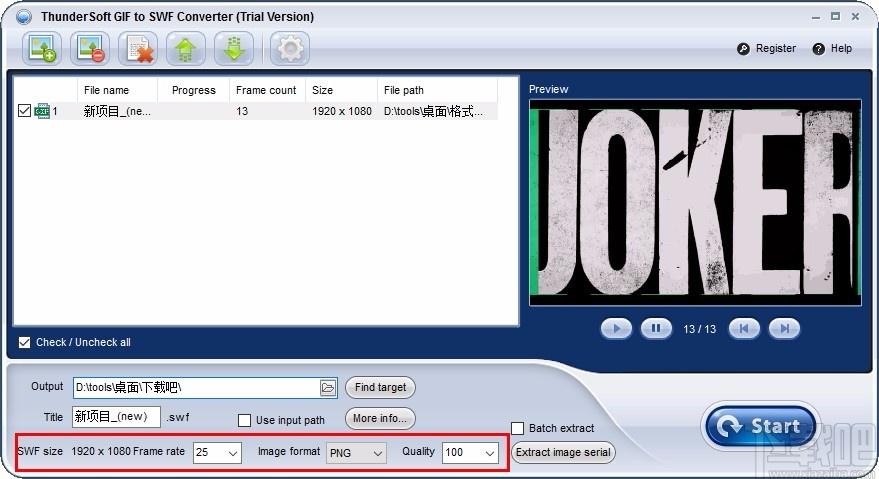This screenshot has height=479, width=879.
Task: Click the Title input field
Action: [117, 417]
